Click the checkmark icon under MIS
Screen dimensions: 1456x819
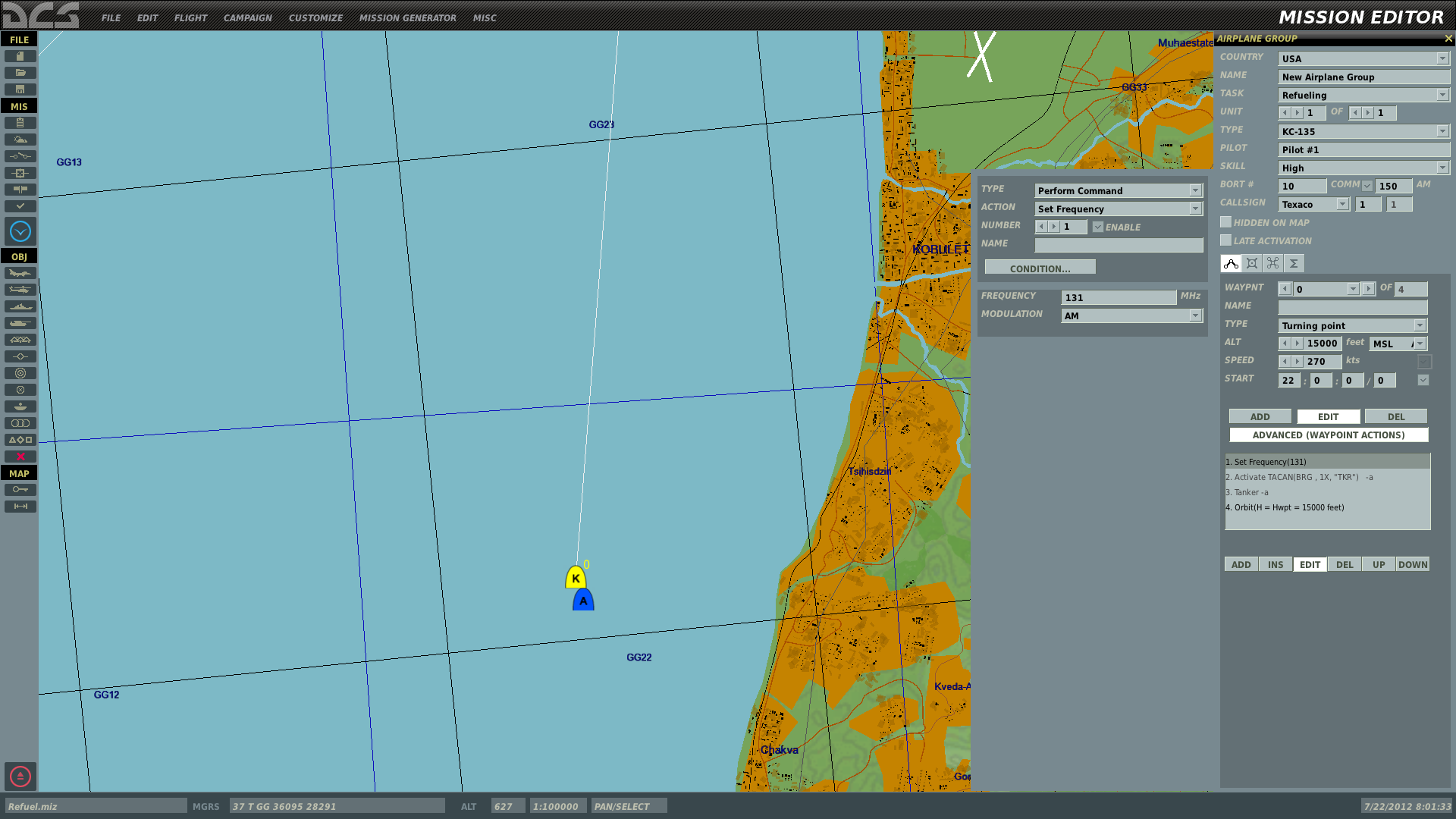point(20,206)
